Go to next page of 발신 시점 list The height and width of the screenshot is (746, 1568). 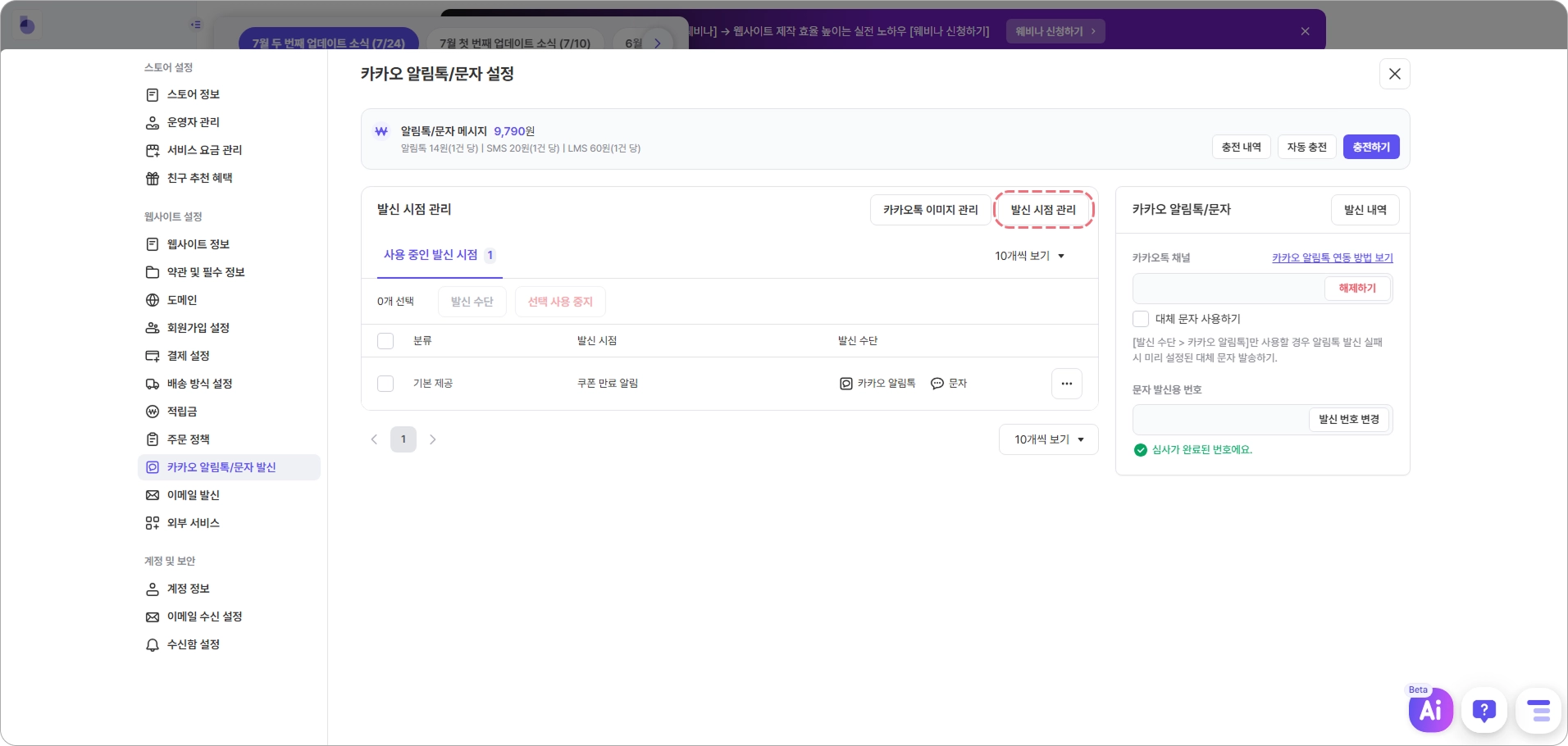pos(433,439)
